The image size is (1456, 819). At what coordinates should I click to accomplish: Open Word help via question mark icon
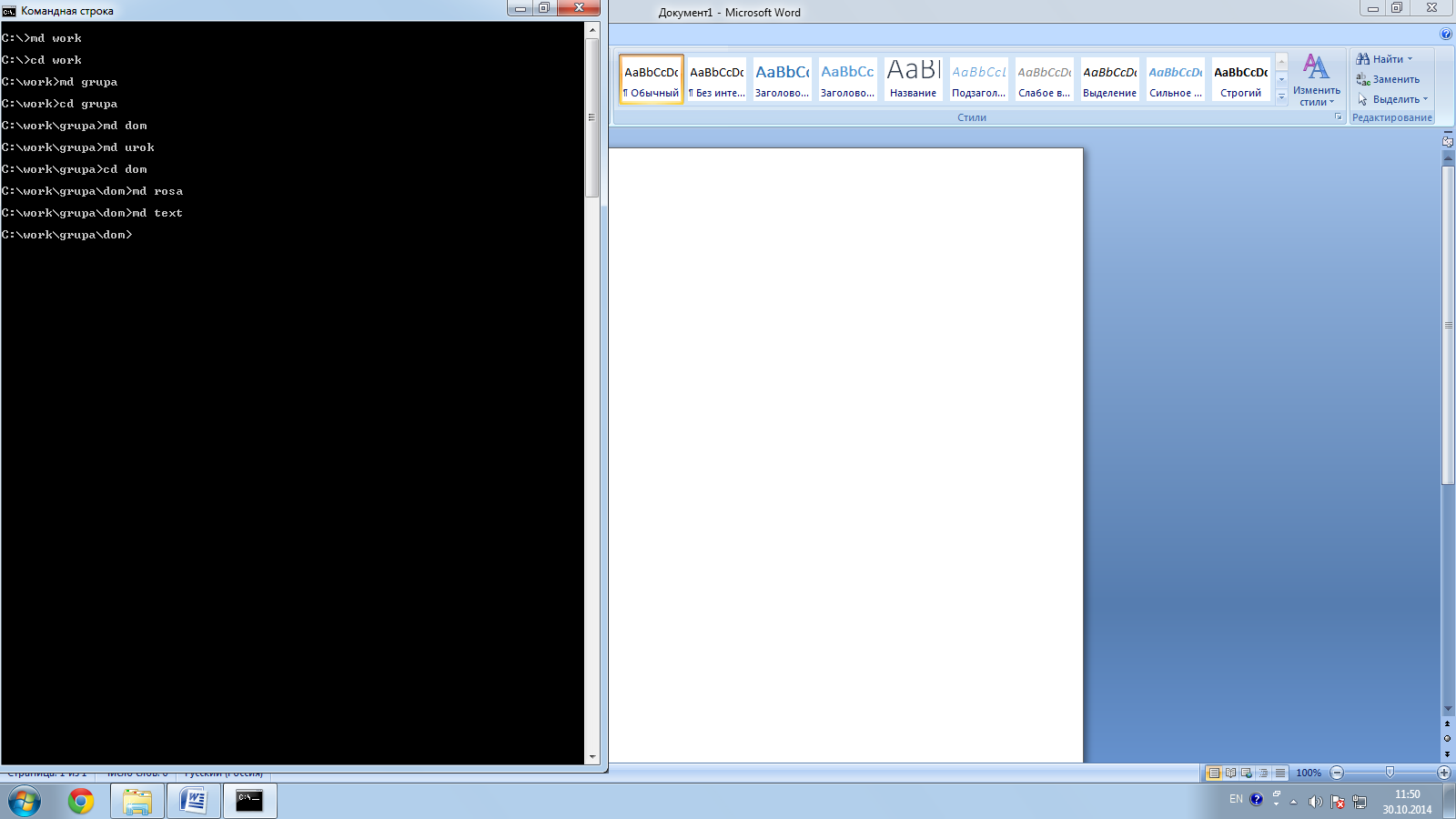coord(1446,34)
